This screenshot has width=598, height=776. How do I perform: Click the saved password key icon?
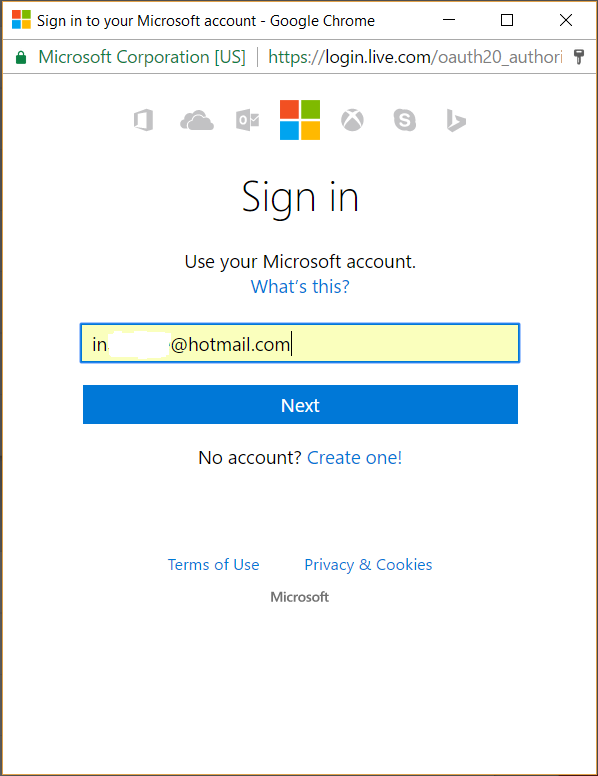pos(579,57)
